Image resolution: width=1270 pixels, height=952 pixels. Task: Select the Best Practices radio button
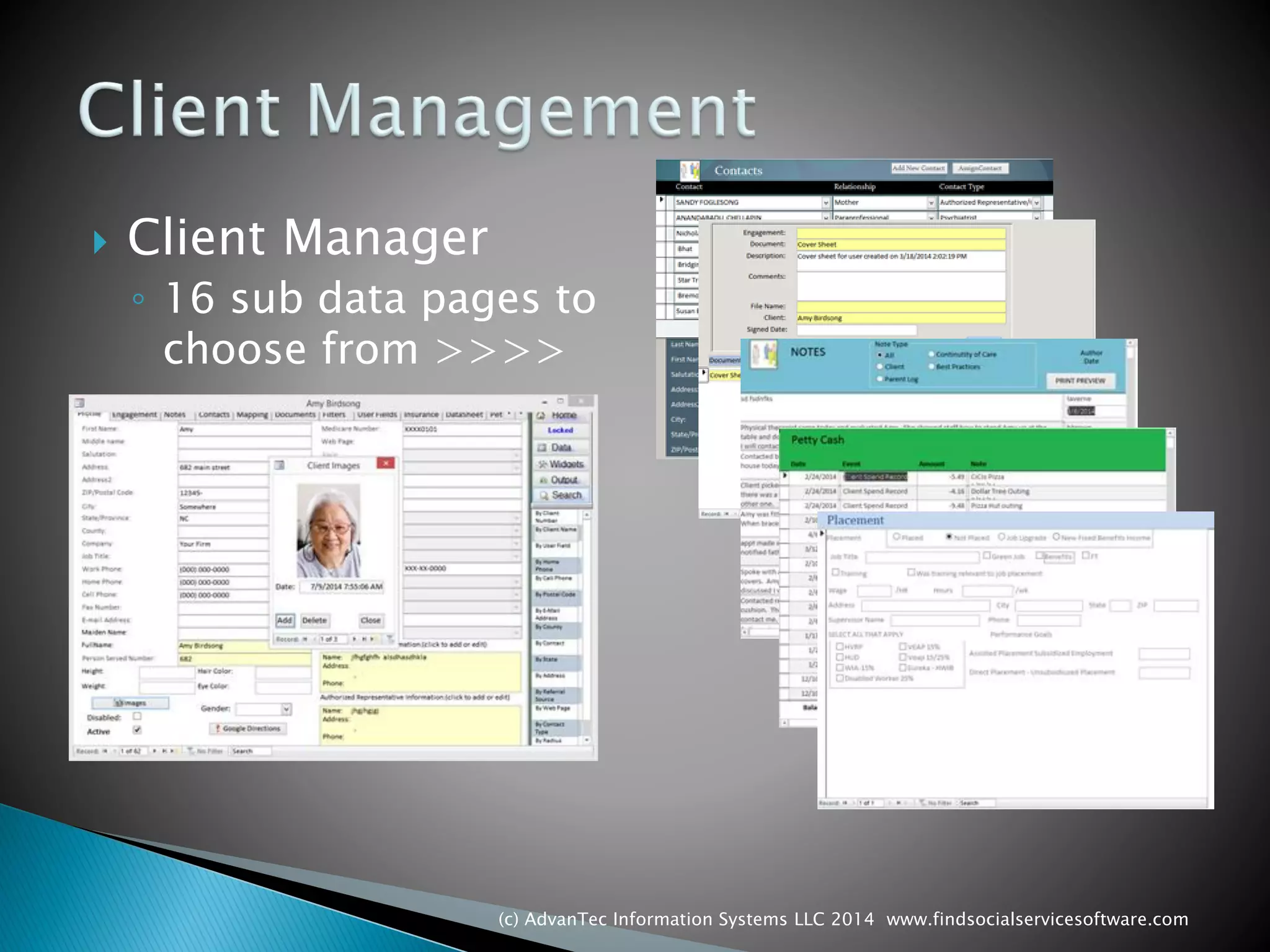pos(931,366)
